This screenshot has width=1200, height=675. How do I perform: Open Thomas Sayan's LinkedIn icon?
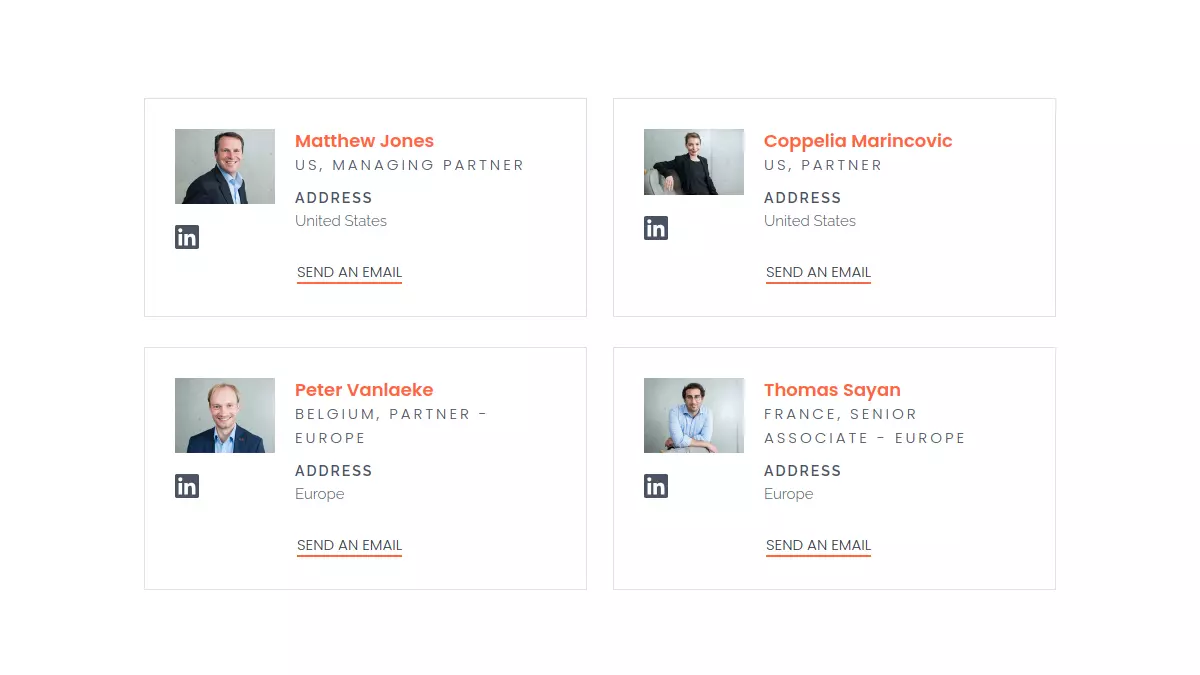pos(656,486)
